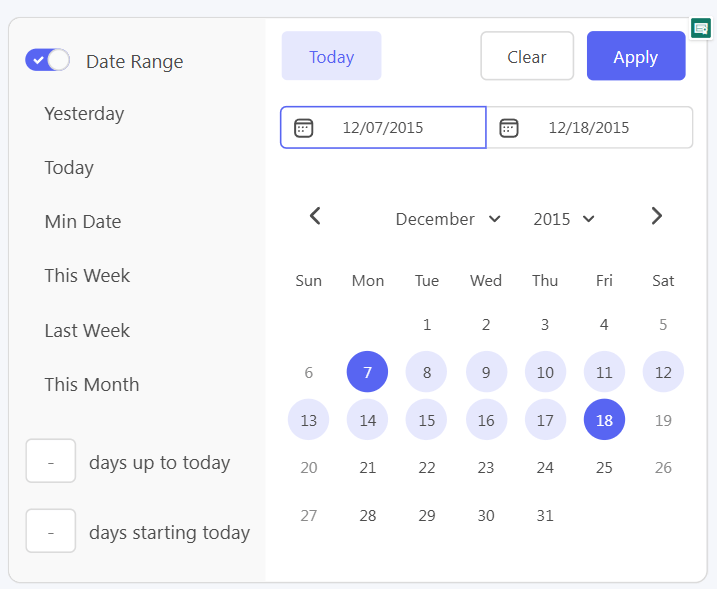Viewport: 717px width, 589px height.
Task: Click the start date calendar icon
Action: coord(303,128)
